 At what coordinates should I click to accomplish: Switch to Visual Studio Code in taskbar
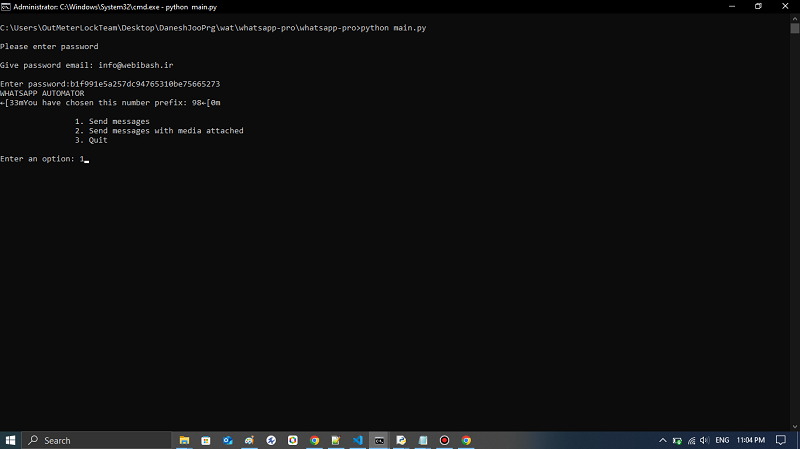[x=358, y=440]
